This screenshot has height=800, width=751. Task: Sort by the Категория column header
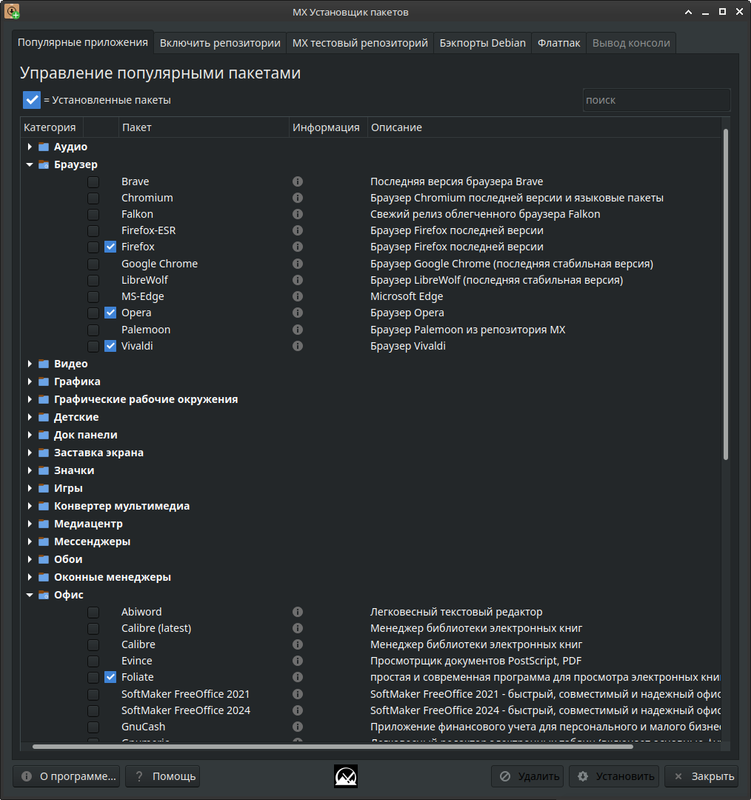52,127
